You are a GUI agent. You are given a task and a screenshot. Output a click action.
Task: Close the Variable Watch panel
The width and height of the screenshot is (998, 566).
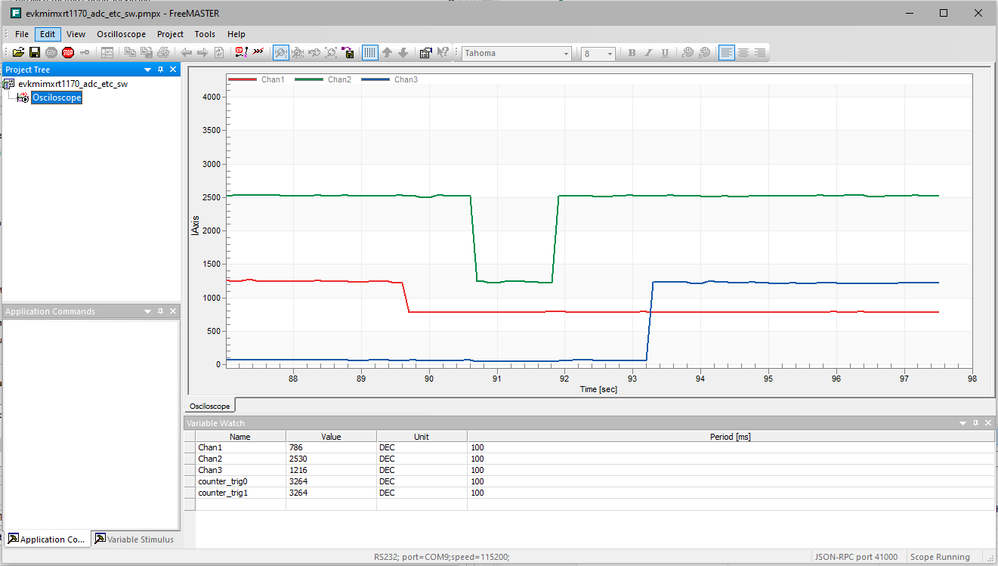pyautogui.click(x=988, y=423)
